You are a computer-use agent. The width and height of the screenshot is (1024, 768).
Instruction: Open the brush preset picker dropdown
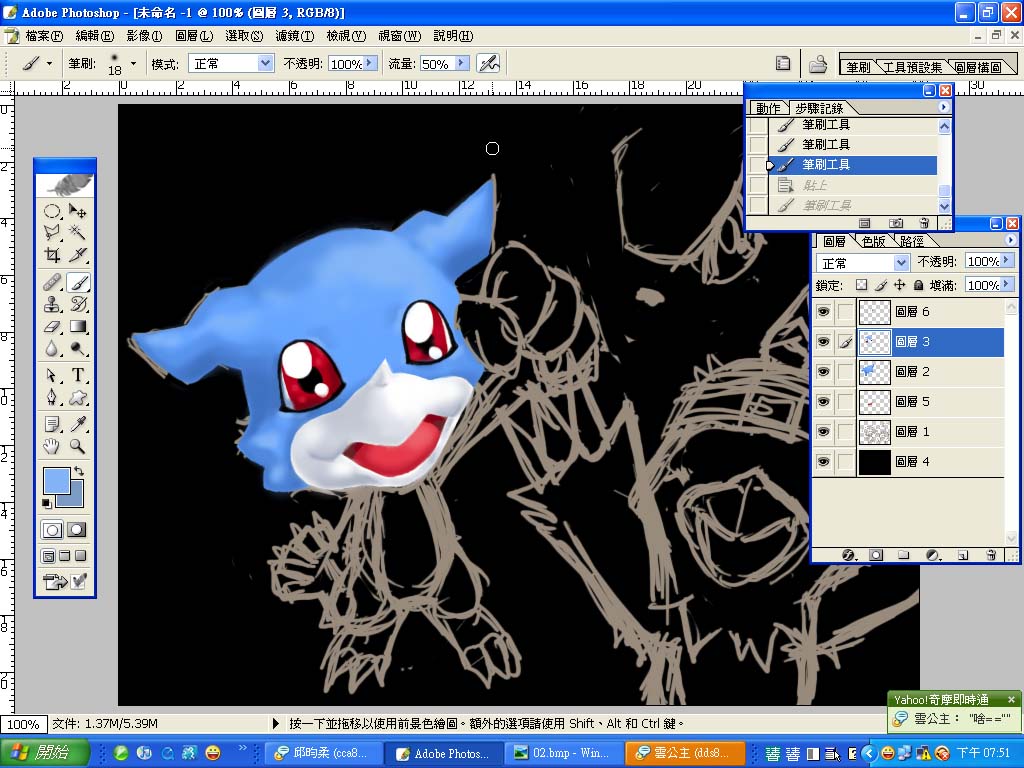tap(133, 63)
